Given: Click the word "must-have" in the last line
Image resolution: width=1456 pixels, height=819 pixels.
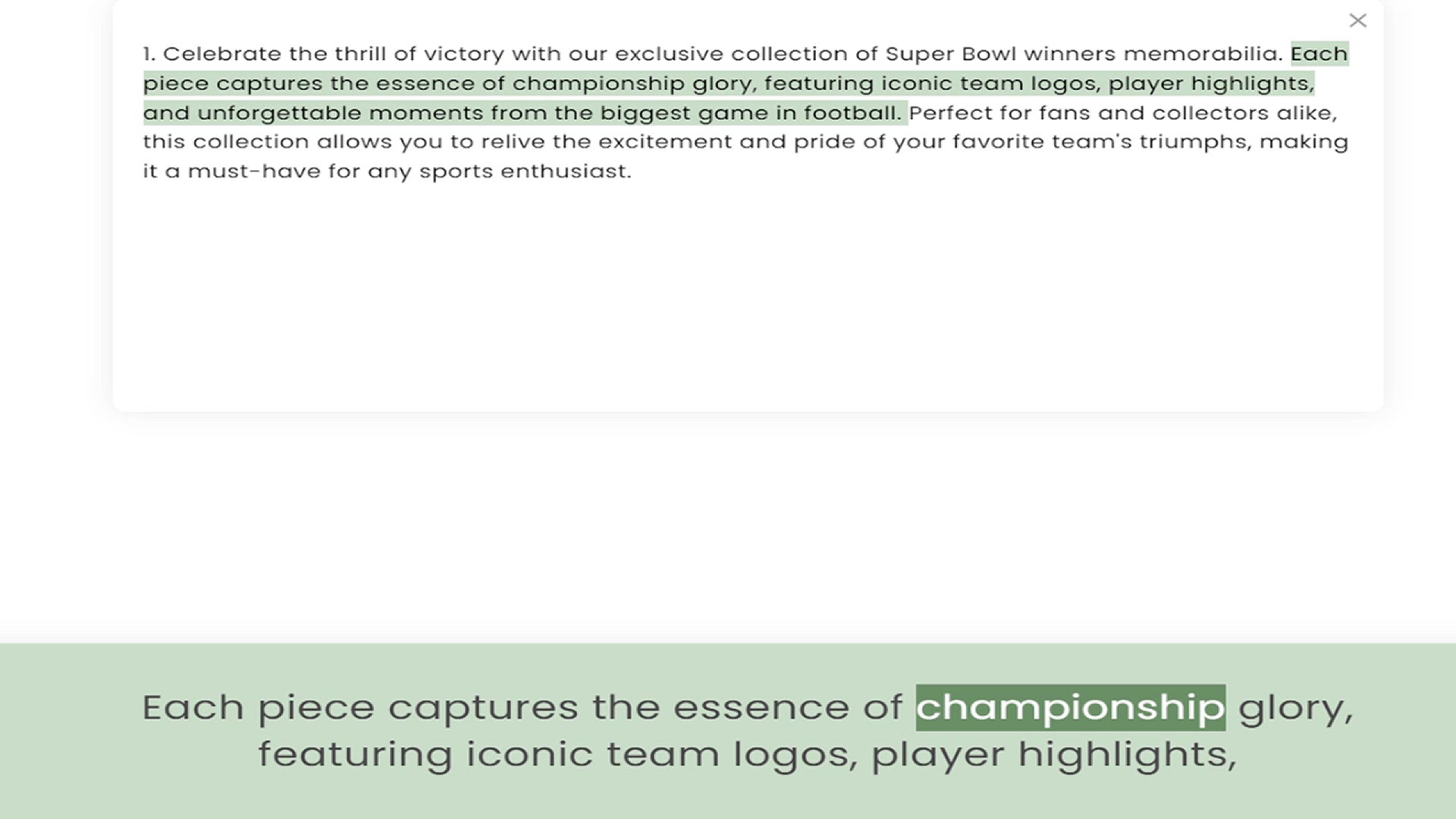Looking at the screenshot, I should tap(254, 171).
